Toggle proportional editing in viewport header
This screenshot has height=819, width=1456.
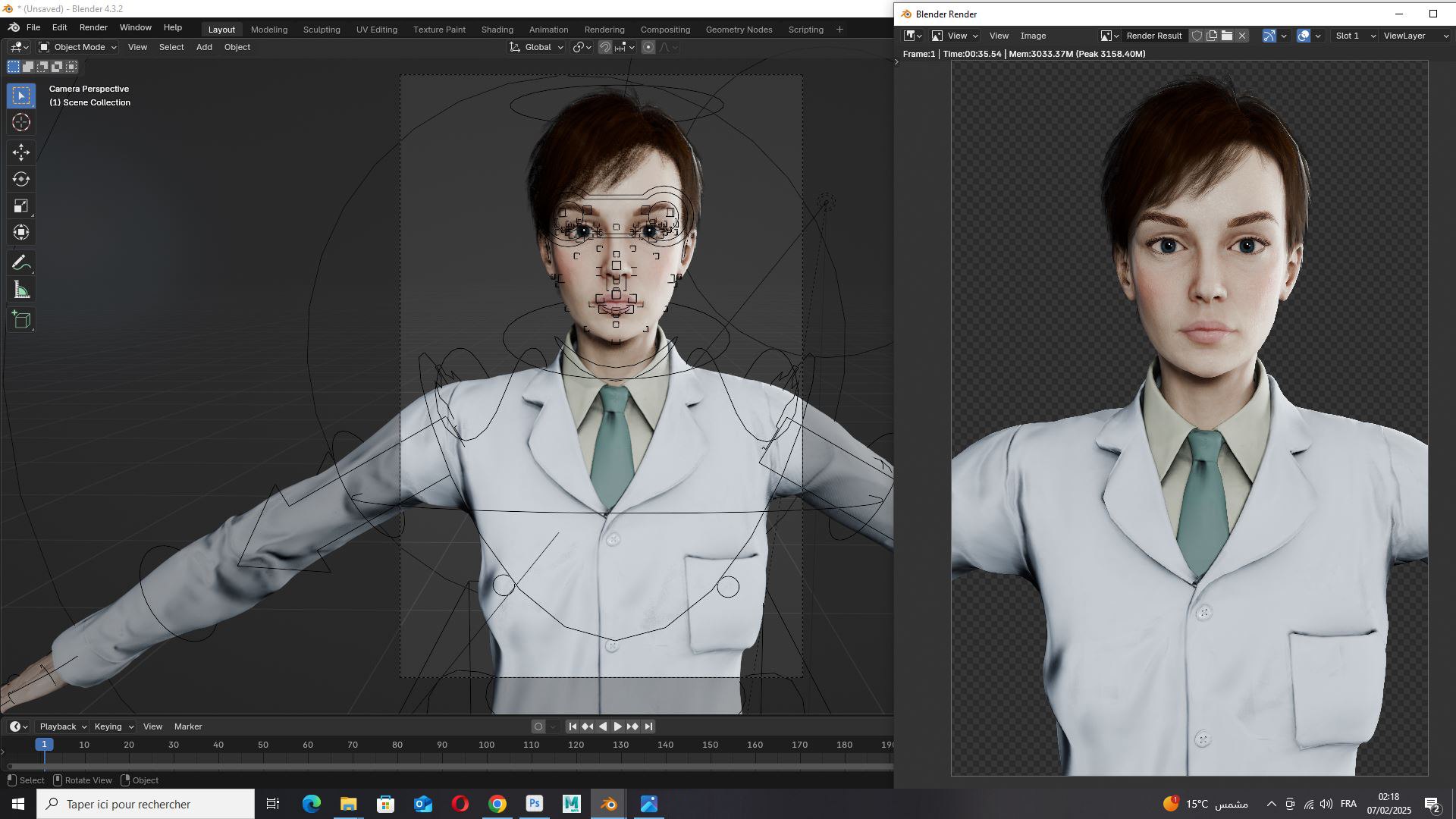point(648,47)
